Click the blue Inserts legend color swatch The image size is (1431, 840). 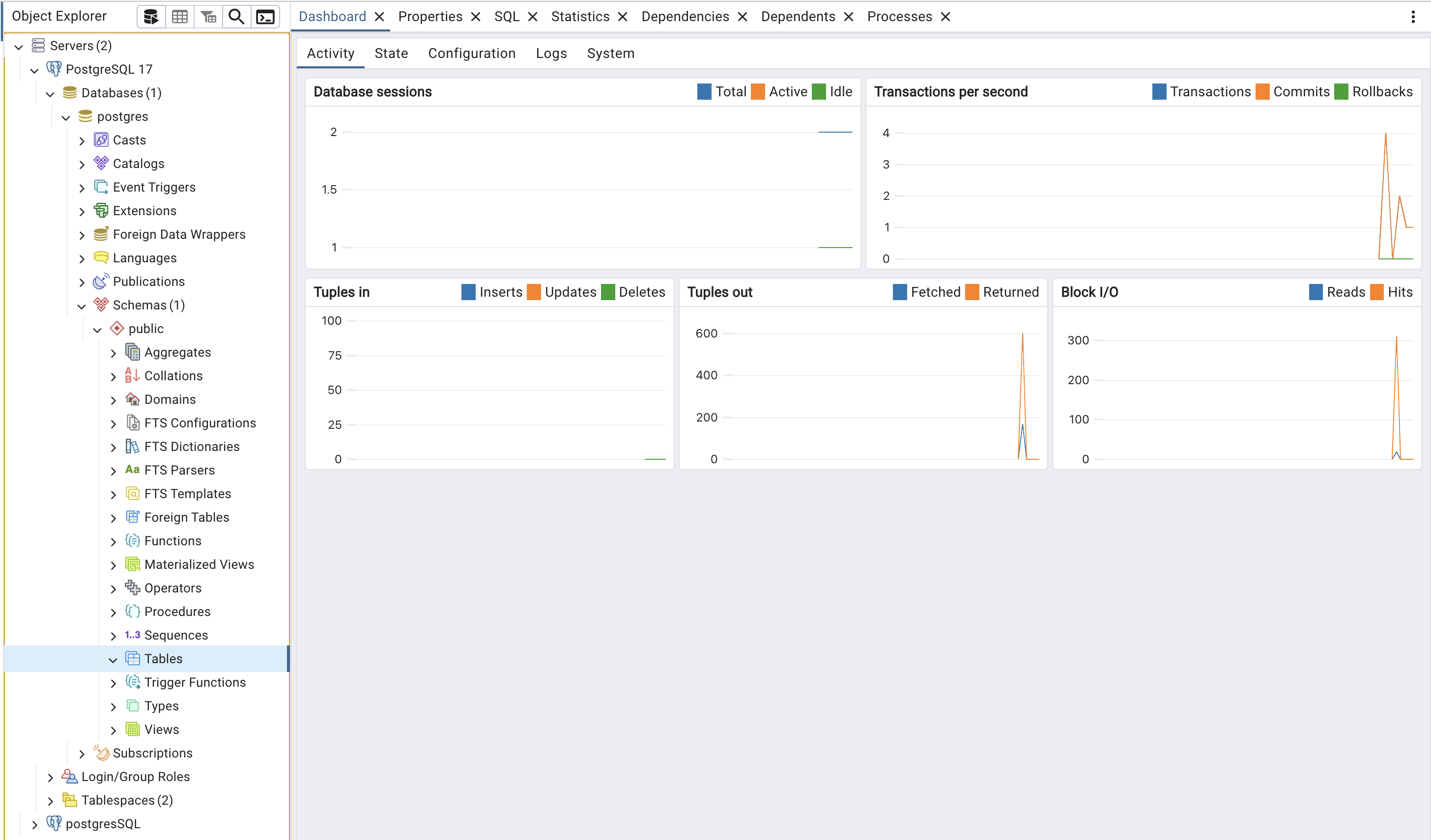(468, 292)
